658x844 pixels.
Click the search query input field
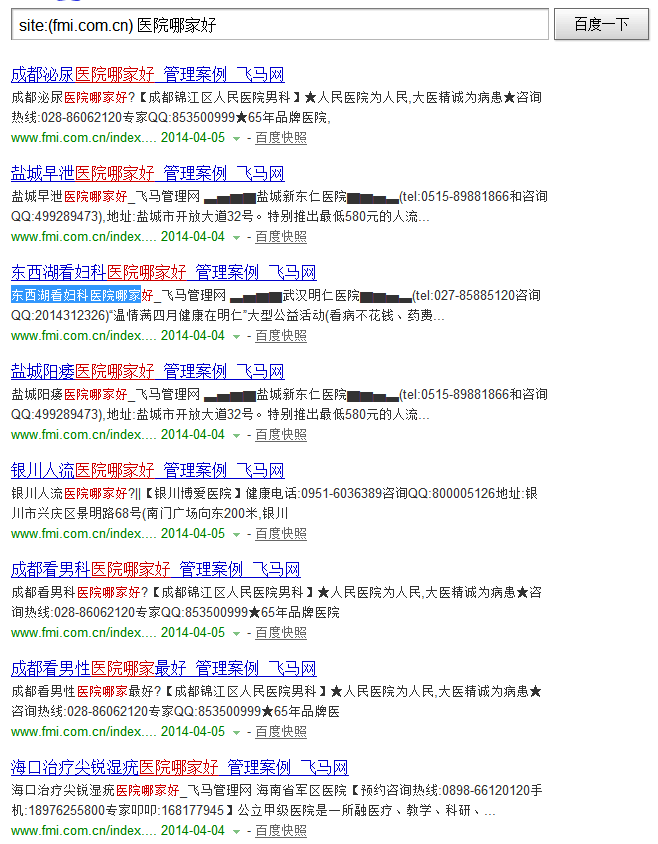point(279,24)
